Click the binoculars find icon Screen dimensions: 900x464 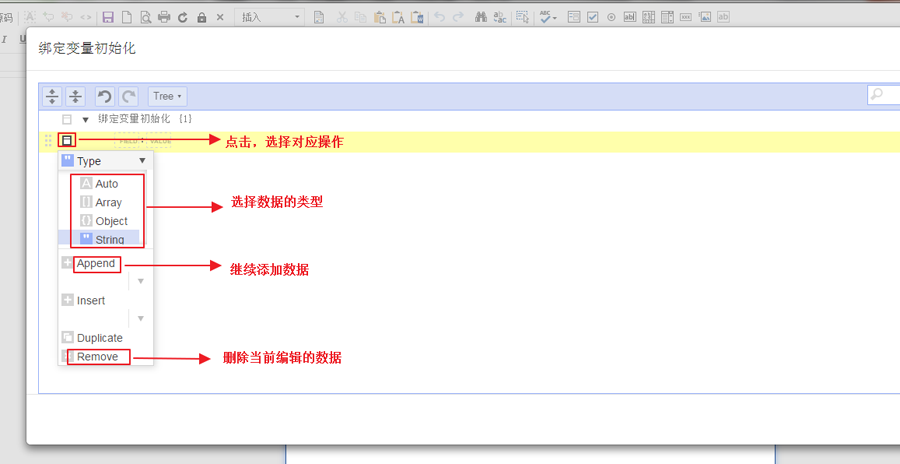[480, 17]
